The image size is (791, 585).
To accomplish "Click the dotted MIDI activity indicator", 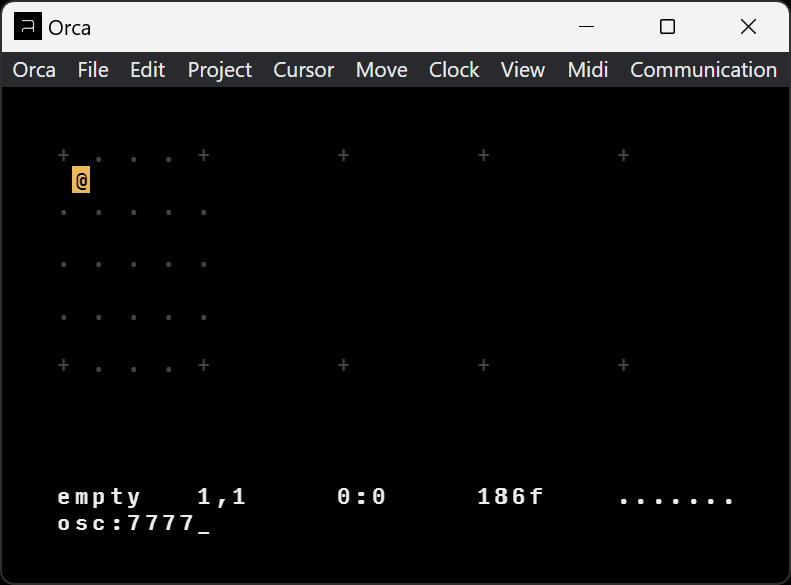I will click(x=676, y=501).
